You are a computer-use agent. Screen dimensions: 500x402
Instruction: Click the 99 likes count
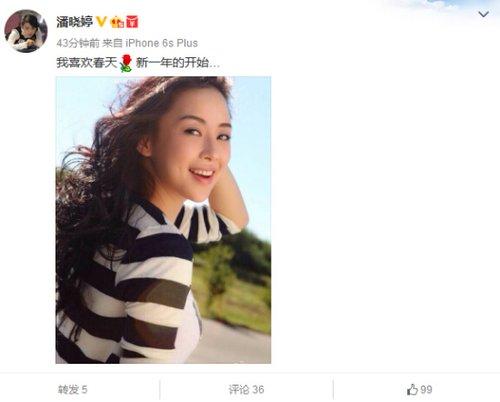426,389
